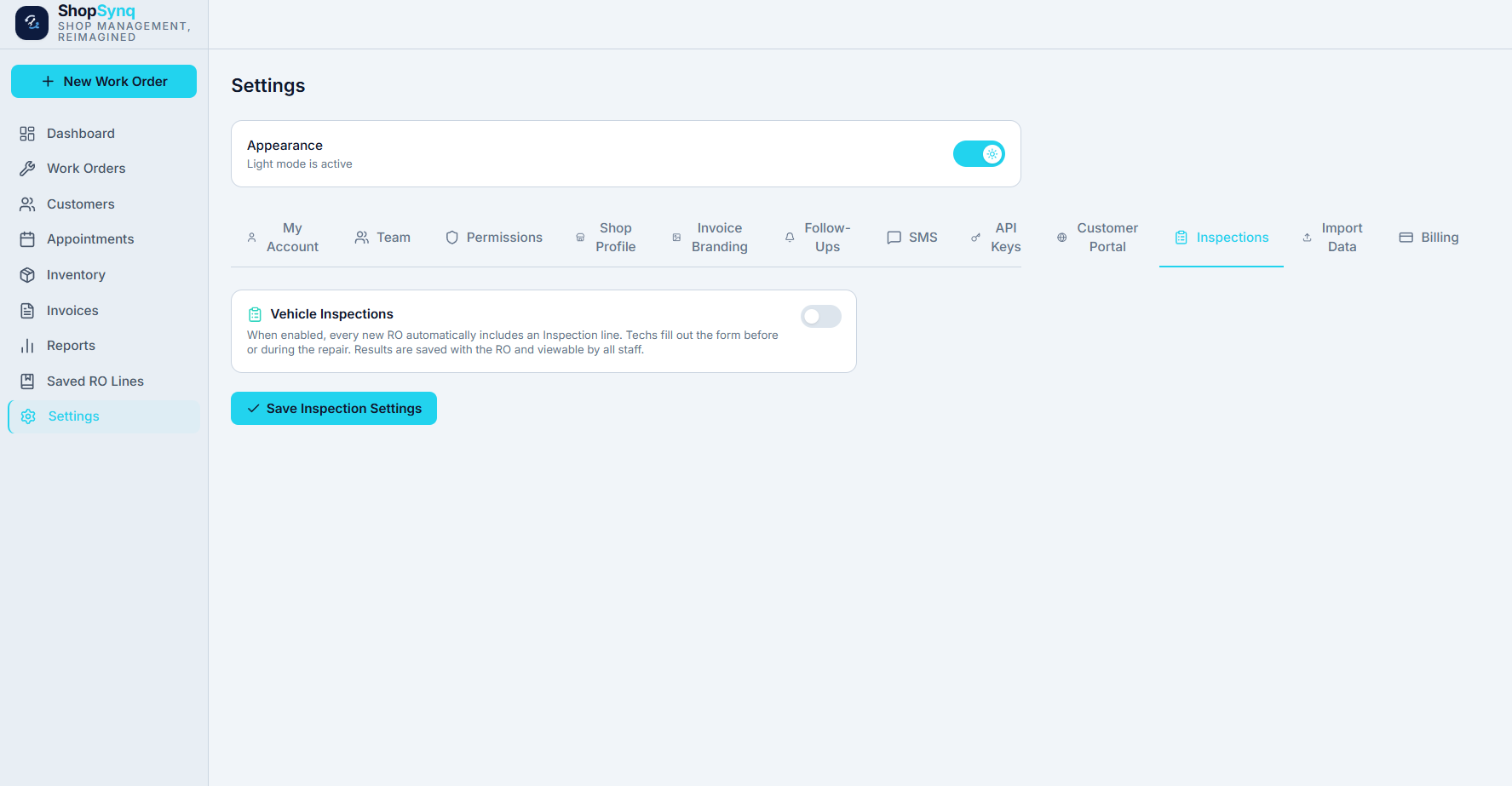Click the My Account person icon
This screenshot has height=786, width=1512.
(x=251, y=238)
